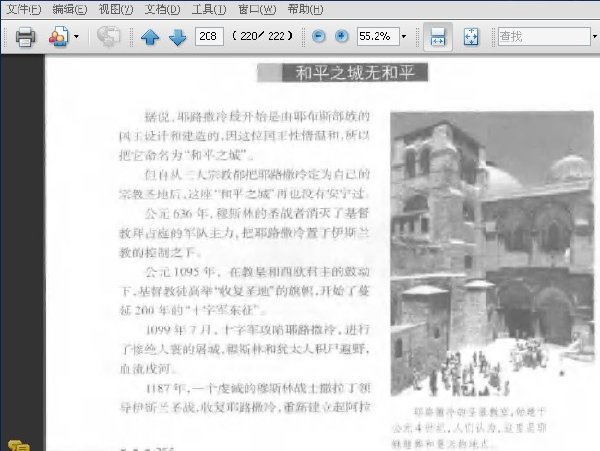Viewport: 600px width, 451px height.
Task: Click the fit full page icon
Action: tap(471, 37)
